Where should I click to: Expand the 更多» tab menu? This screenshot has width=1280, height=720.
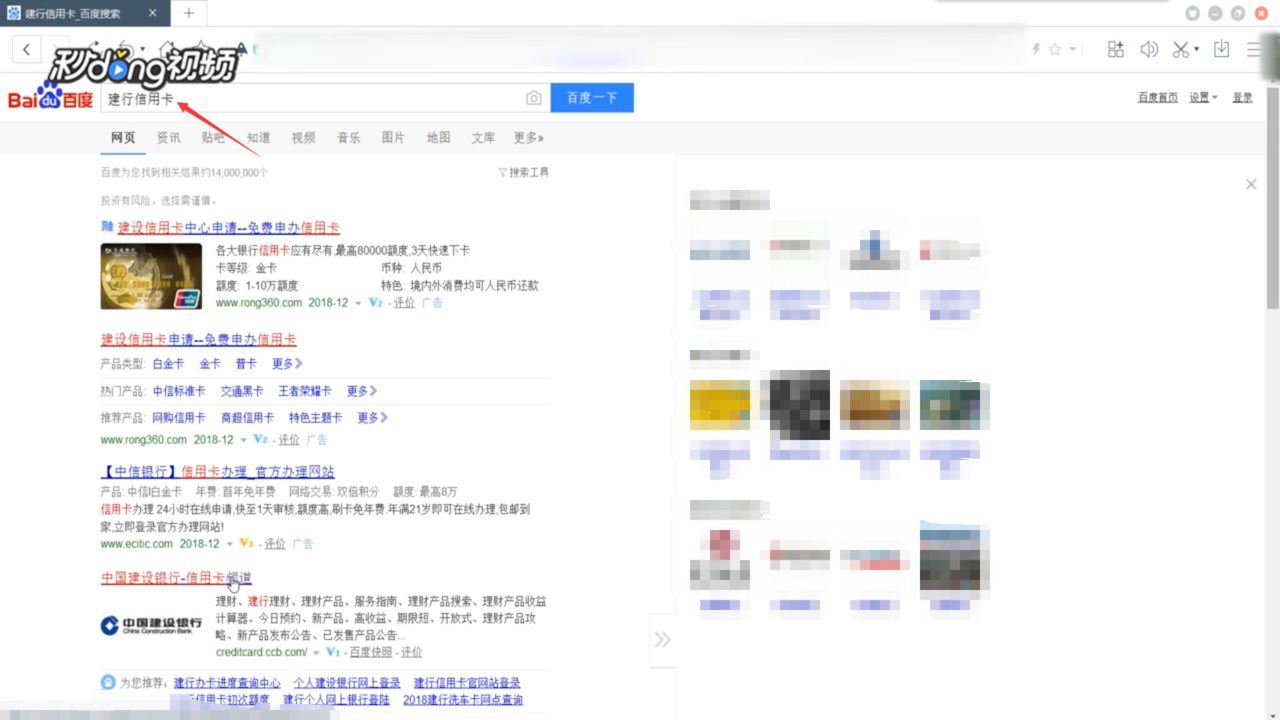(x=529, y=138)
